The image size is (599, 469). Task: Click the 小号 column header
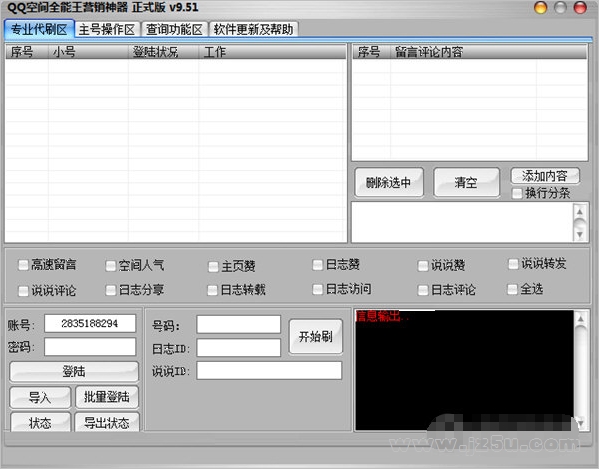(88, 52)
